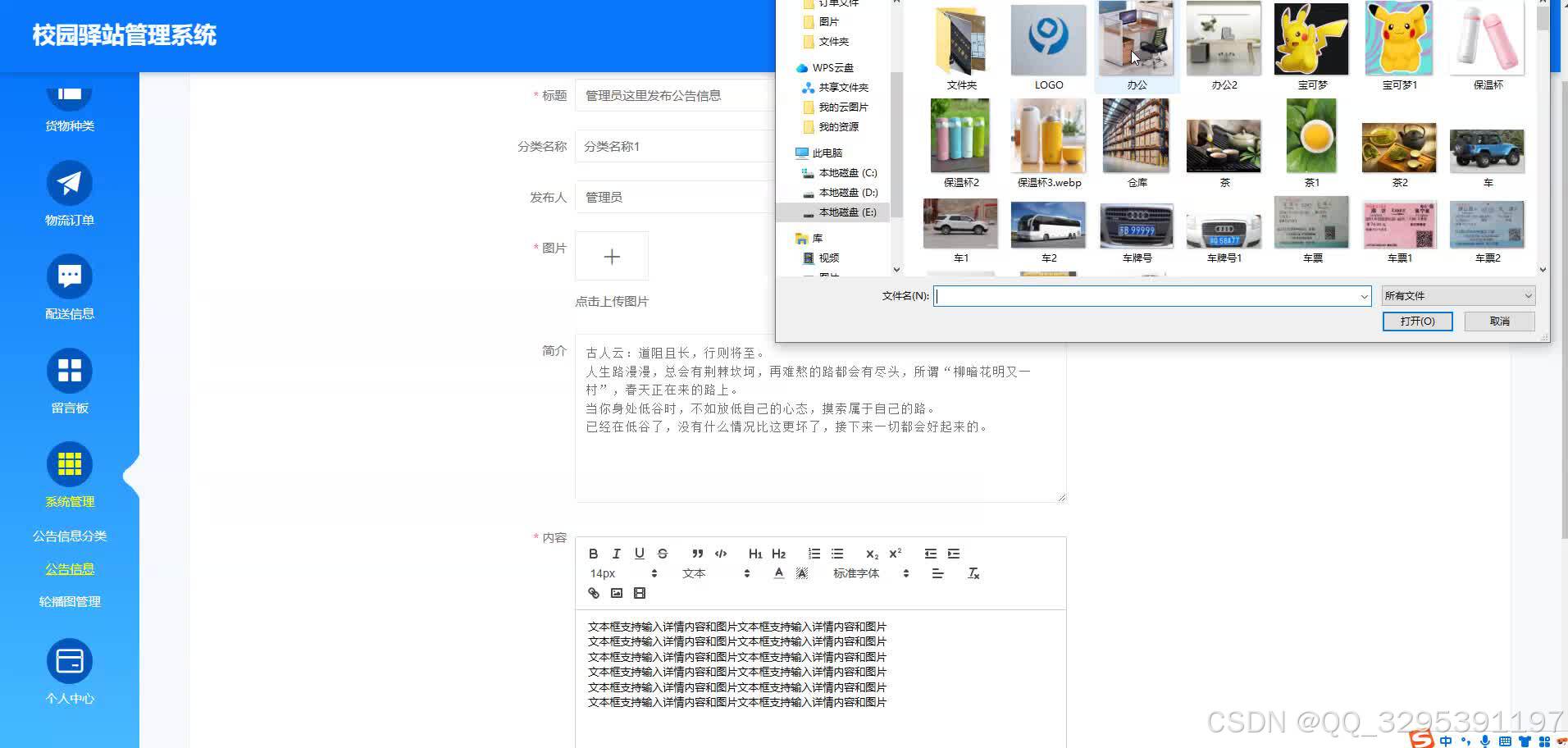1568x748 pixels.
Task: Insert bulleted list in editor
Action: click(x=837, y=554)
